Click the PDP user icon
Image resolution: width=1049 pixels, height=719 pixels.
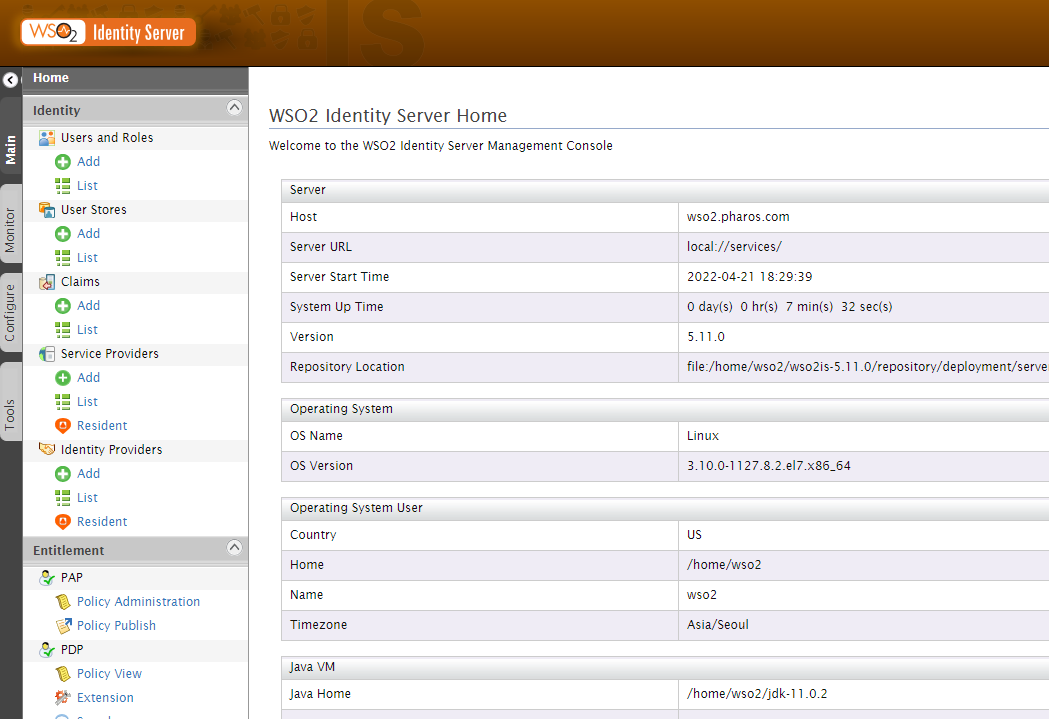point(47,650)
